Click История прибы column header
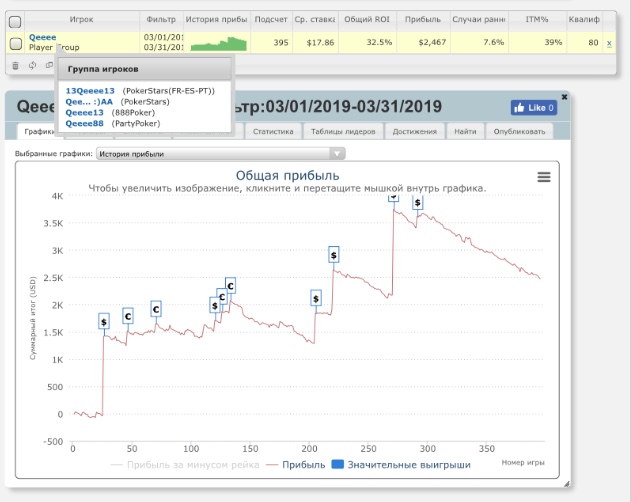The width and height of the screenshot is (631, 502). pyautogui.click(x=216, y=19)
